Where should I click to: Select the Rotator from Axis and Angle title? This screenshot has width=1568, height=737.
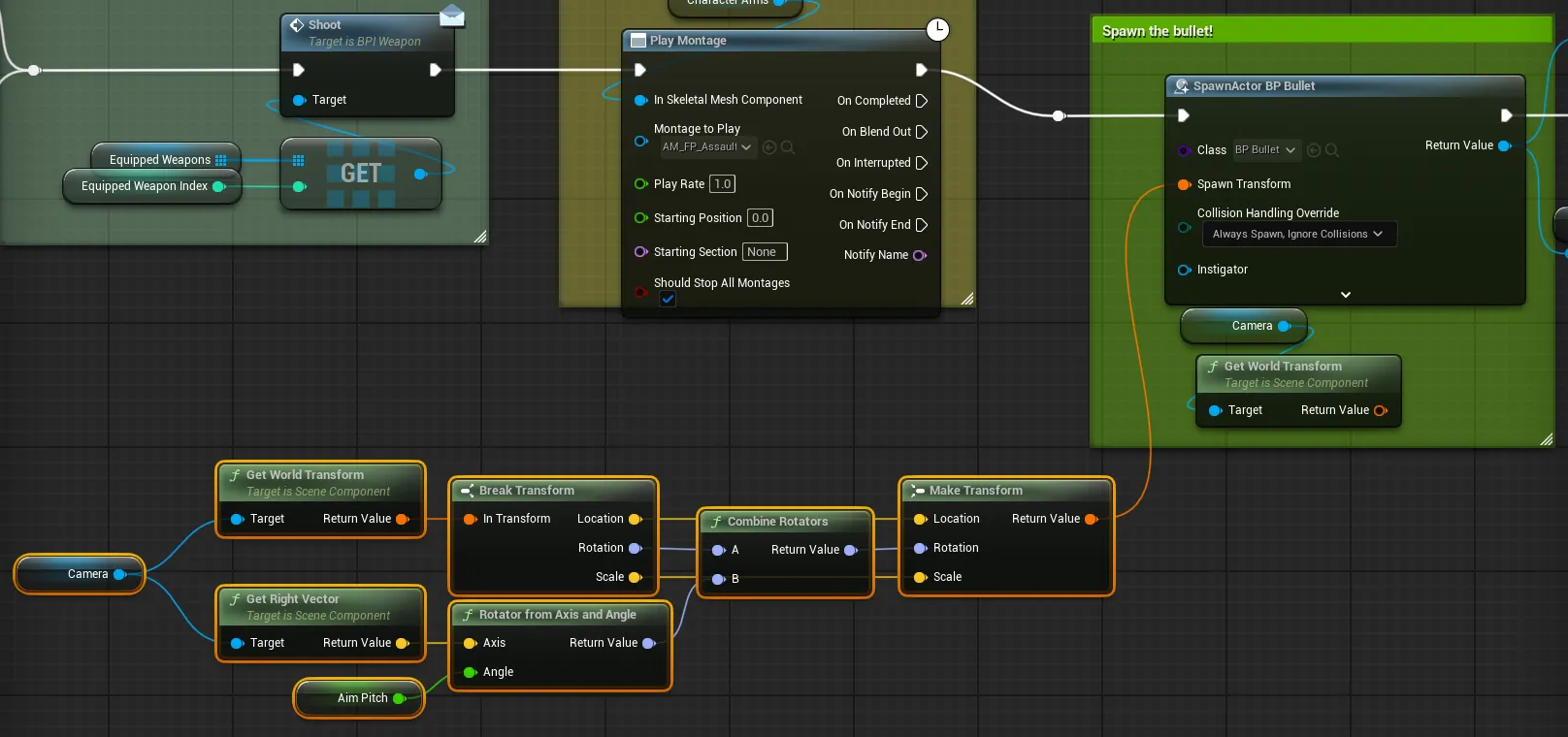558,615
